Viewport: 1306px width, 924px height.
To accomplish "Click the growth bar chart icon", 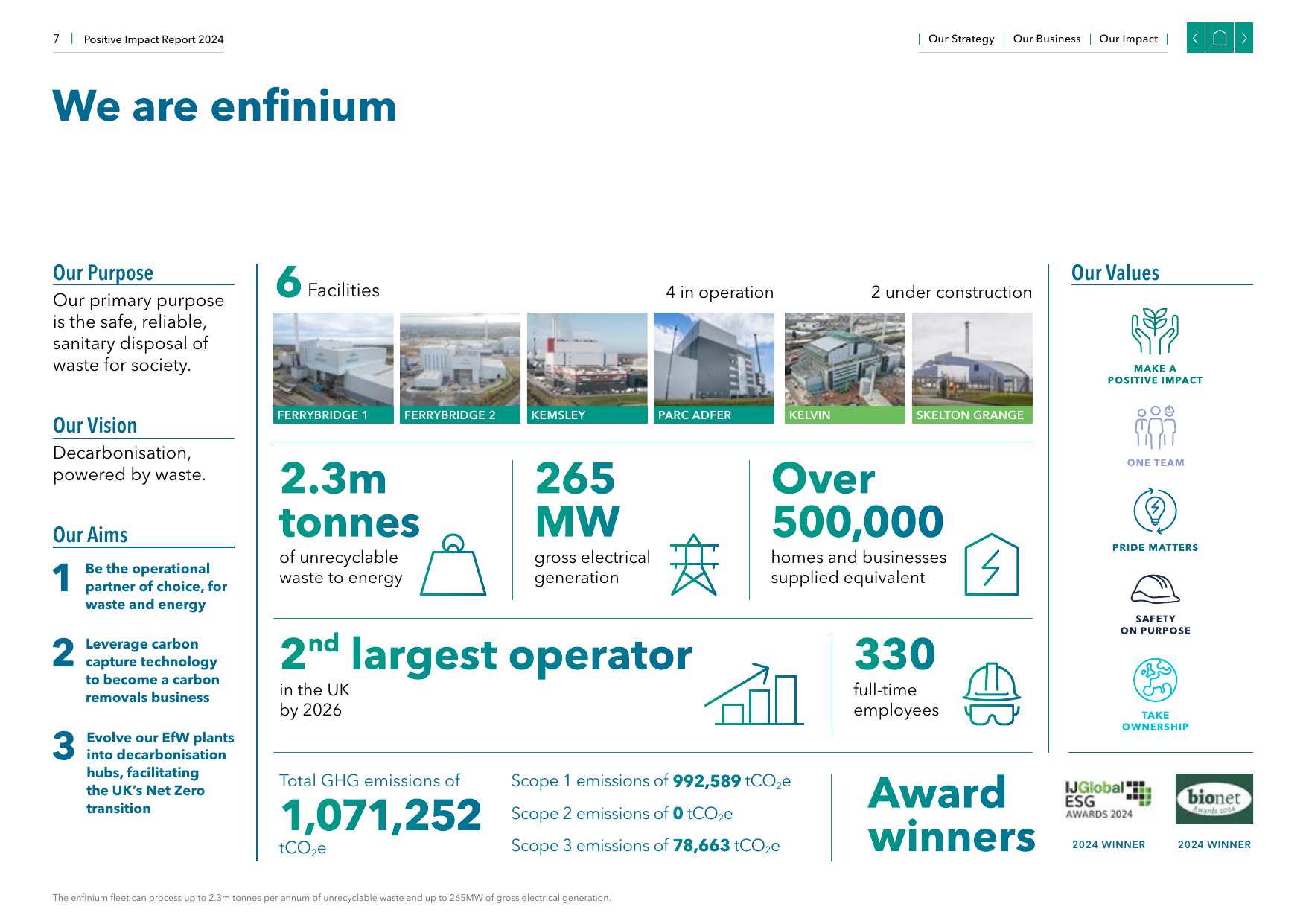I will (x=754, y=694).
